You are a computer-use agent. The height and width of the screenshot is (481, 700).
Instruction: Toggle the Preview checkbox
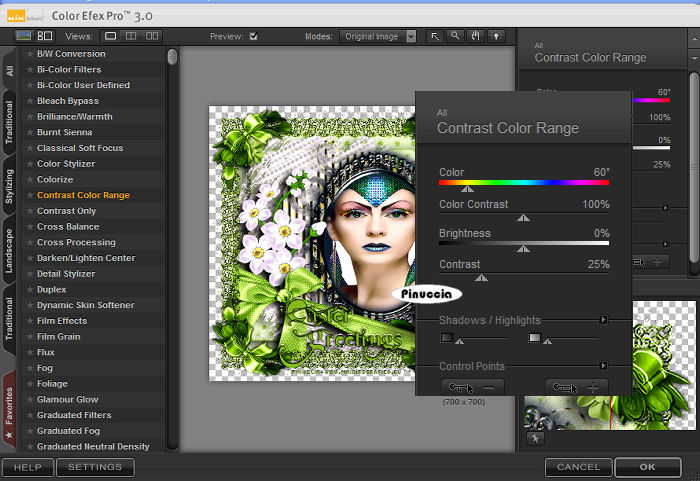click(253, 37)
